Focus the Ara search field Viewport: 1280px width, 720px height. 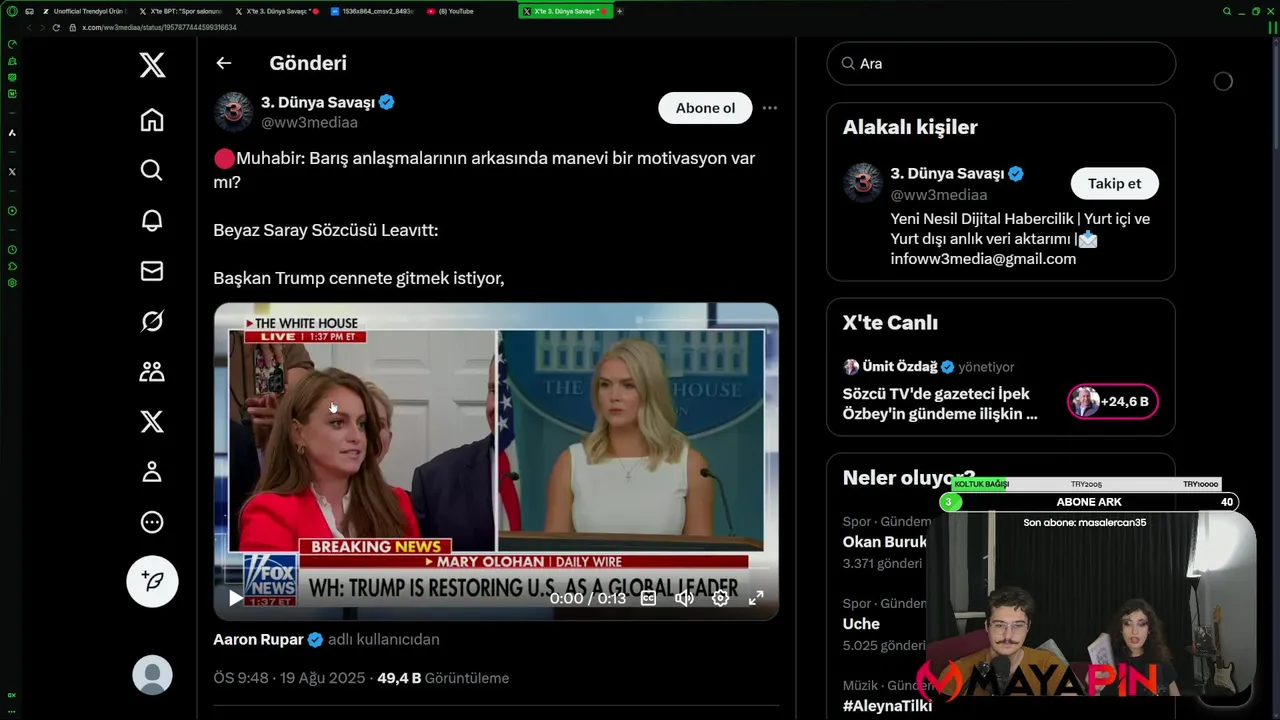[x=1001, y=63]
